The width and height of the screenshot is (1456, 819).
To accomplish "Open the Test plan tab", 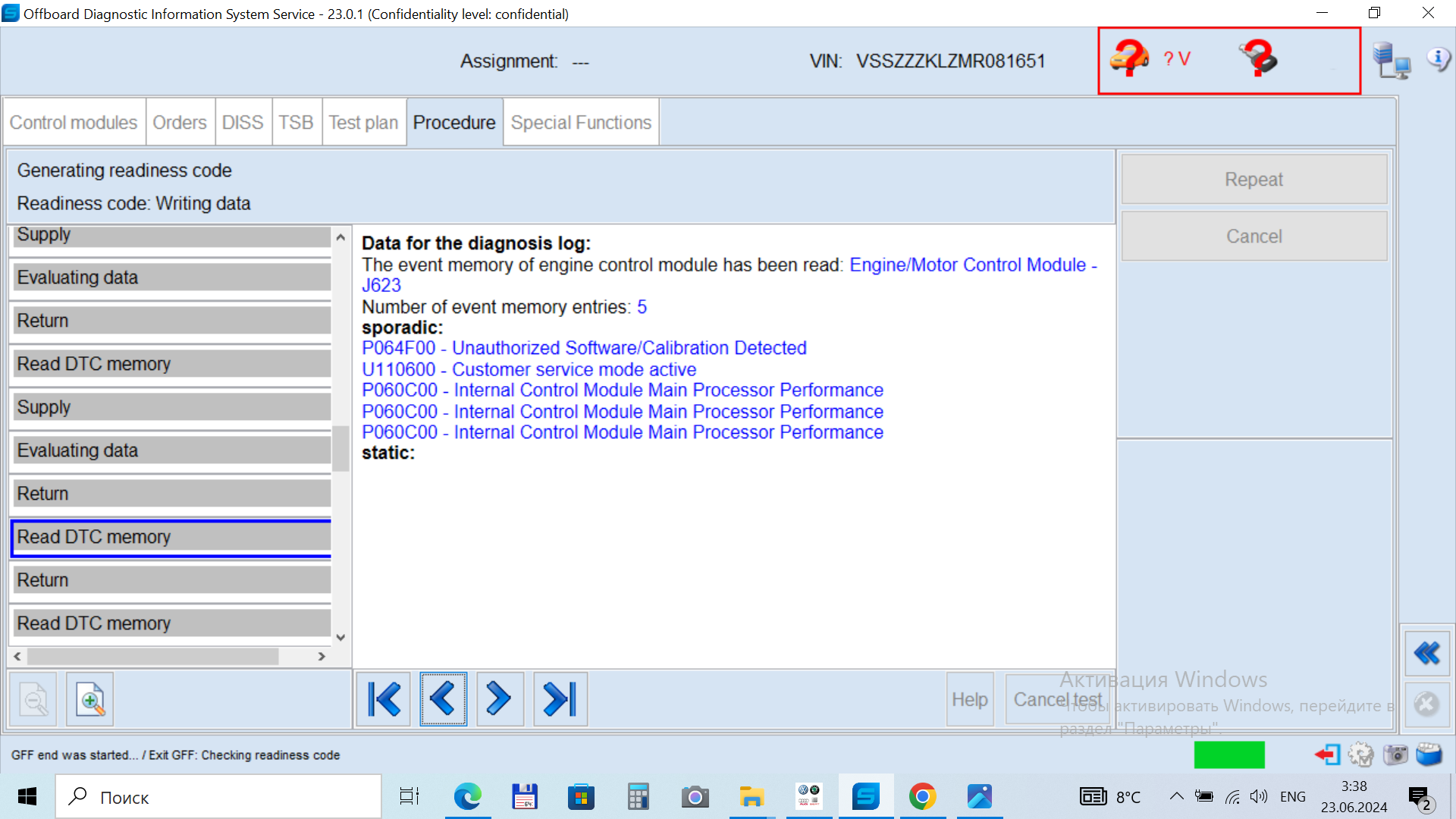I will pos(363,122).
